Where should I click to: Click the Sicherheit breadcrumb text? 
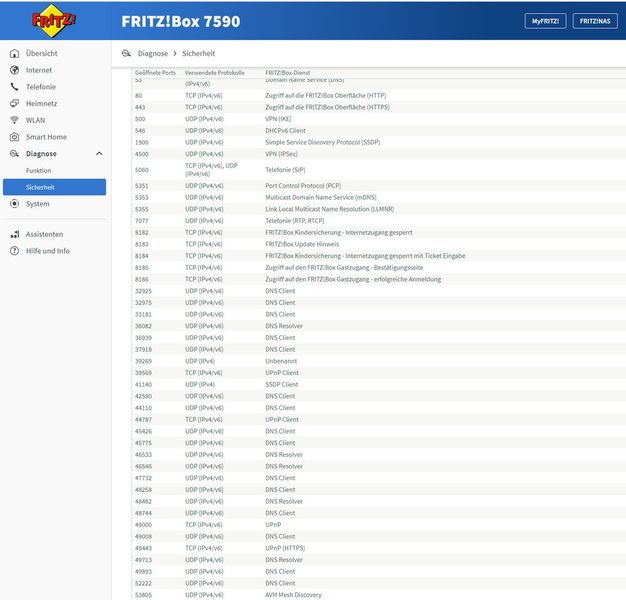point(198,53)
